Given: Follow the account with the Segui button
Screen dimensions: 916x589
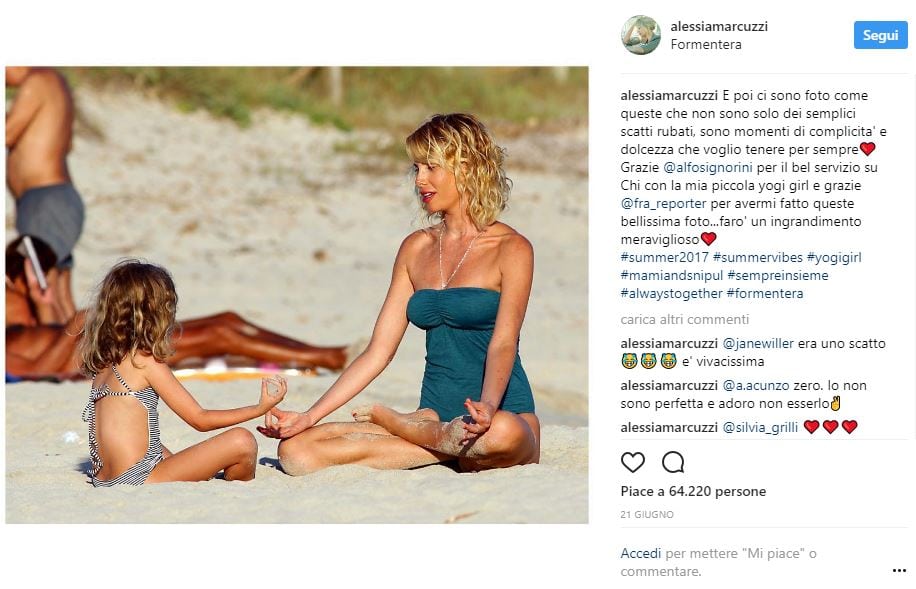Looking at the screenshot, I should (x=880, y=35).
